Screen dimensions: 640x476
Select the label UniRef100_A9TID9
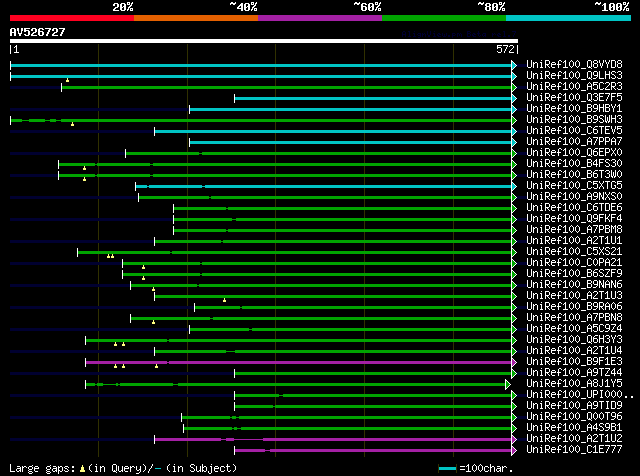(x=574, y=405)
